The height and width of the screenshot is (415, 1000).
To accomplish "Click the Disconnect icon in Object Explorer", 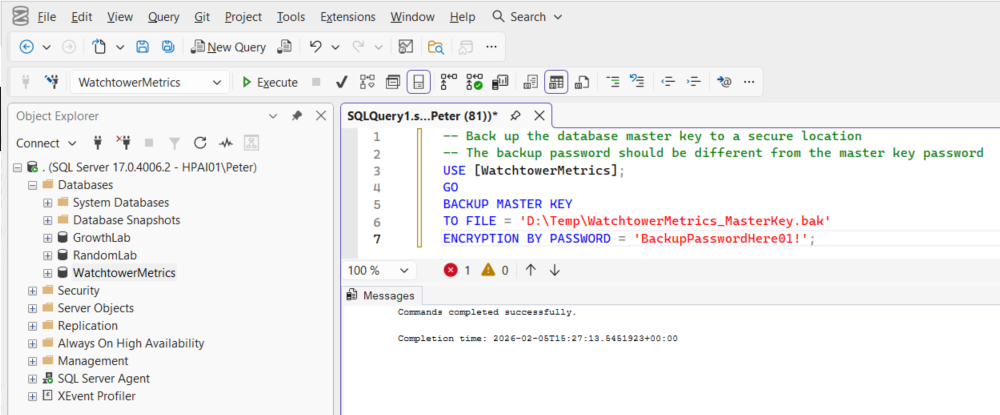I will pos(123,143).
